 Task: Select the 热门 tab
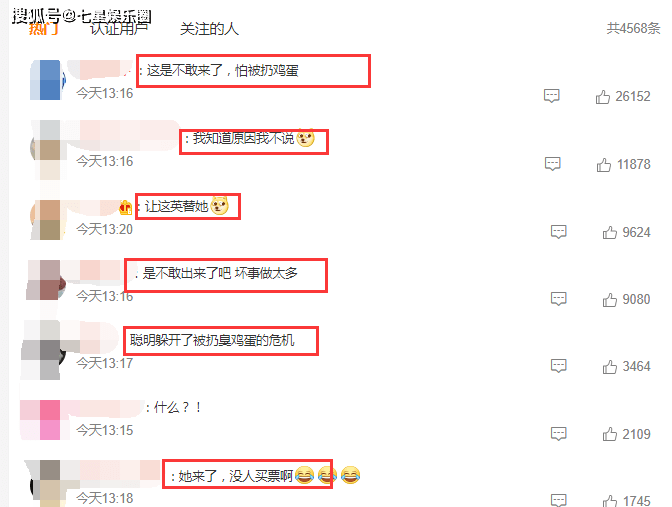pos(43,28)
